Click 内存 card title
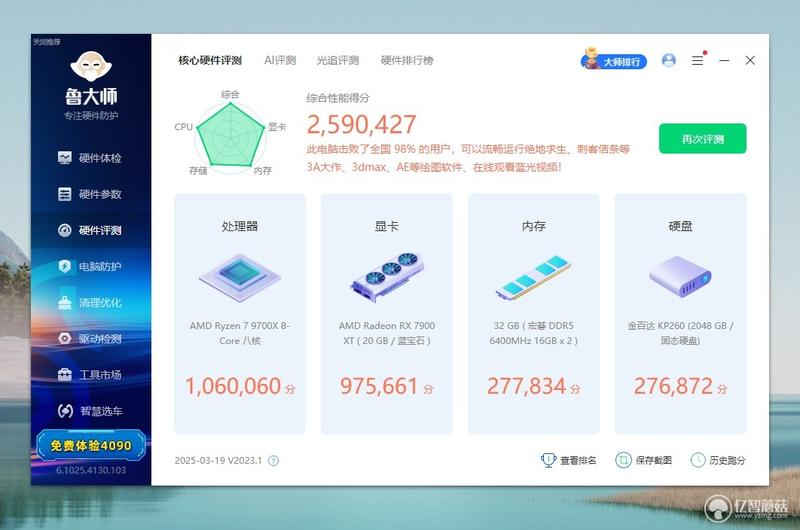This screenshot has width=800, height=530. tap(533, 226)
